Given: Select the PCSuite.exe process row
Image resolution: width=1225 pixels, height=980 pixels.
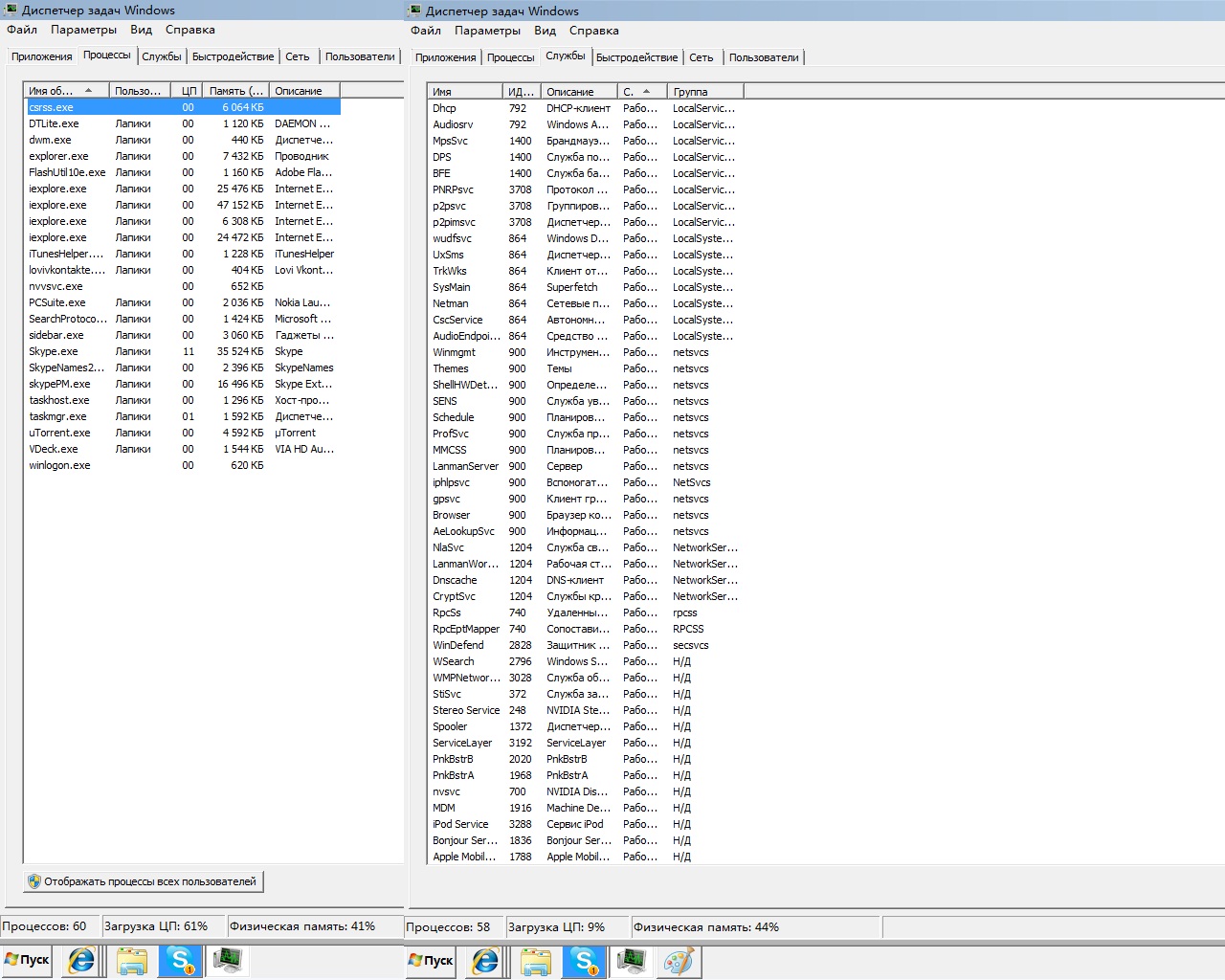Looking at the screenshot, I should [183, 302].
